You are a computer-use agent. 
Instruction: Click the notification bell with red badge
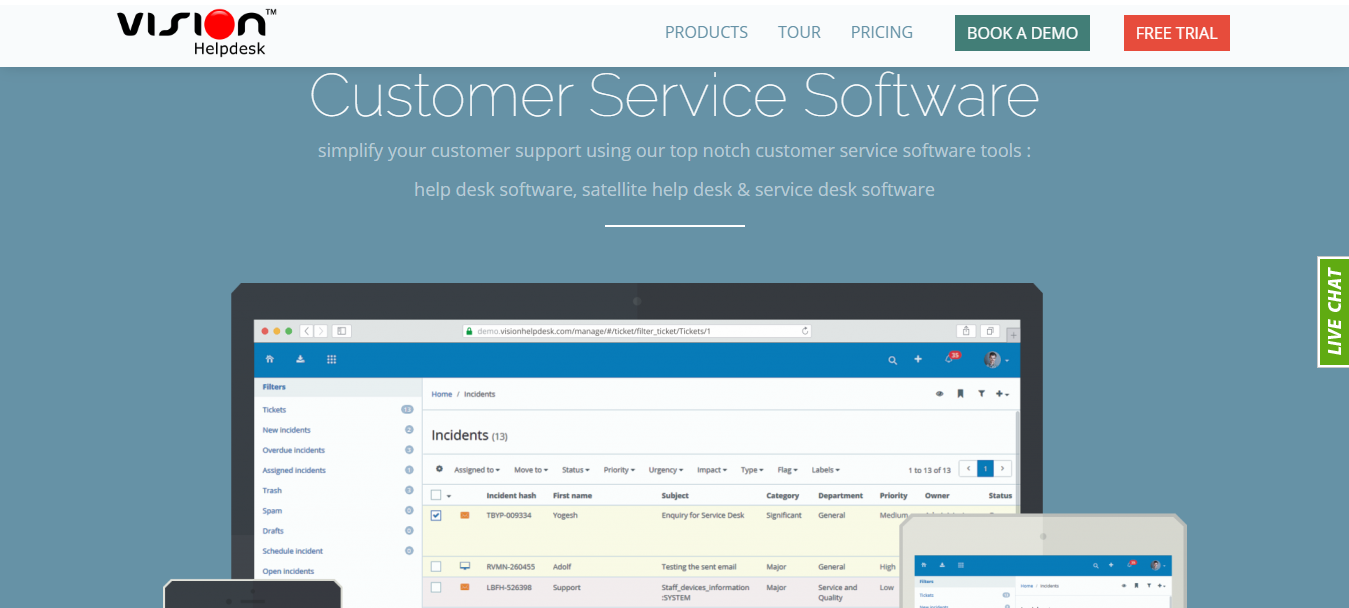(x=950, y=359)
